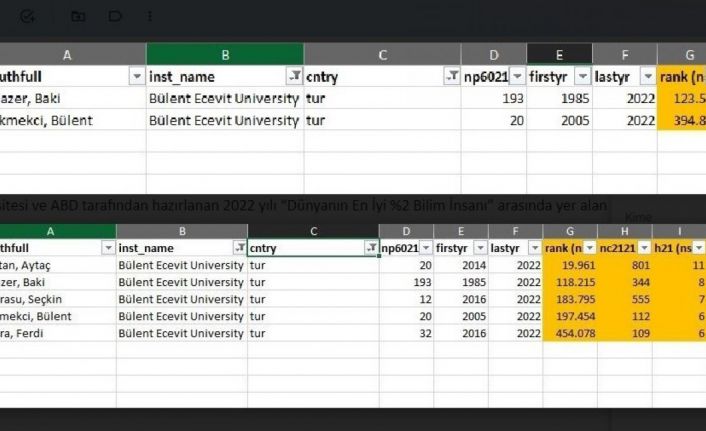This screenshot has height=431, width=706.
Task: Expand the authfull filter dropdown in top sheet
Action: coord(137,76)
